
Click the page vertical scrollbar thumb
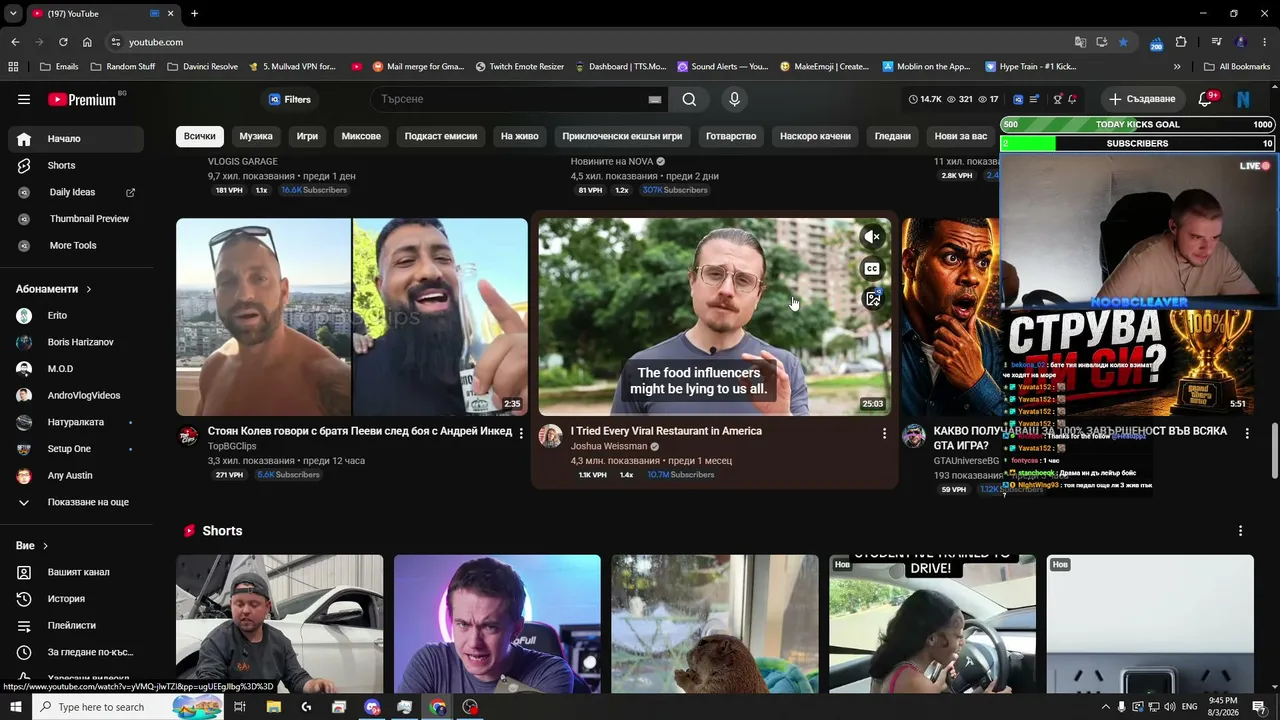point(1275,452)
